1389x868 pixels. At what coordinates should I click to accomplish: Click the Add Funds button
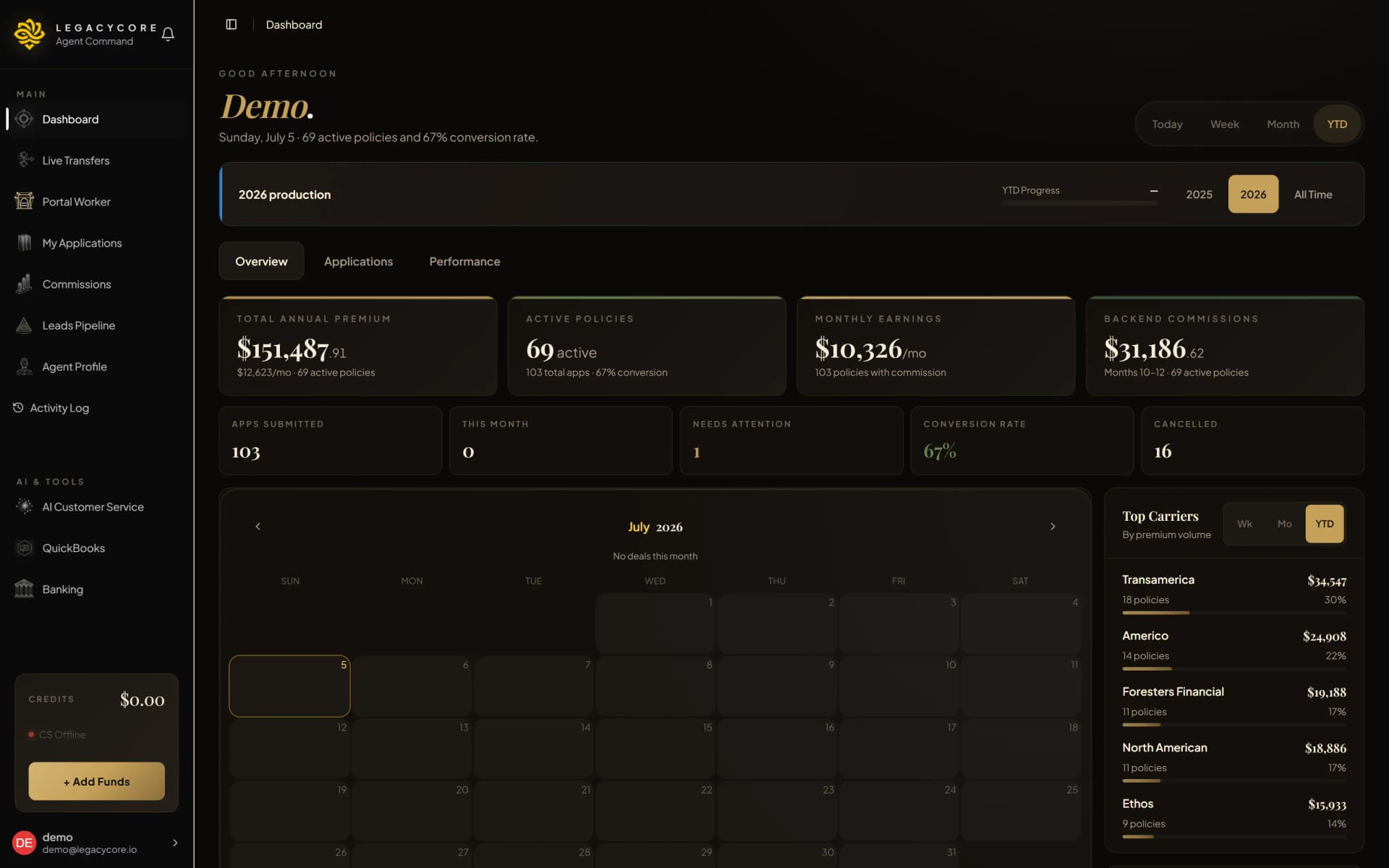coord(96,781)
